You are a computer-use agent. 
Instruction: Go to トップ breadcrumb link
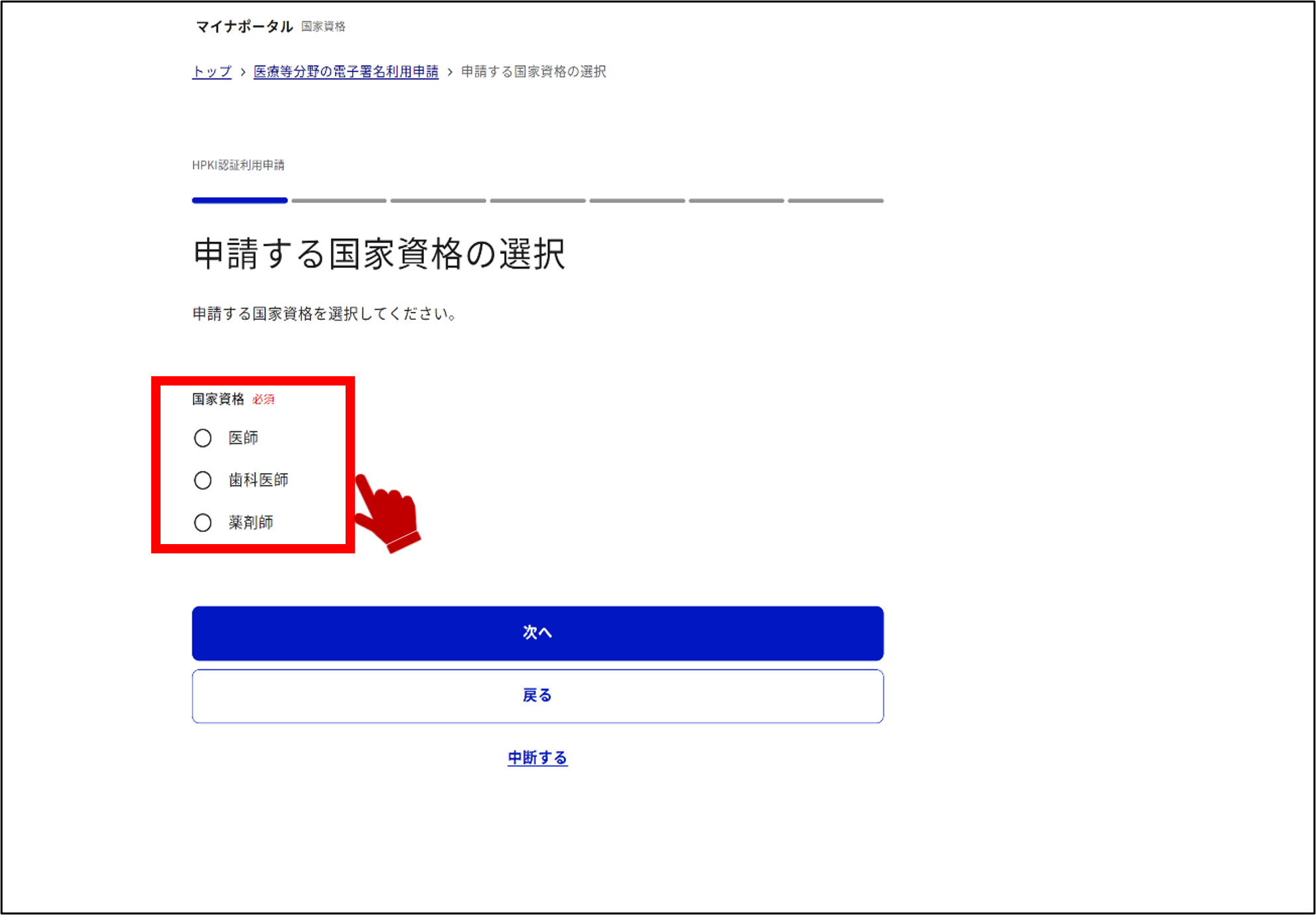[x=212, y=72]
